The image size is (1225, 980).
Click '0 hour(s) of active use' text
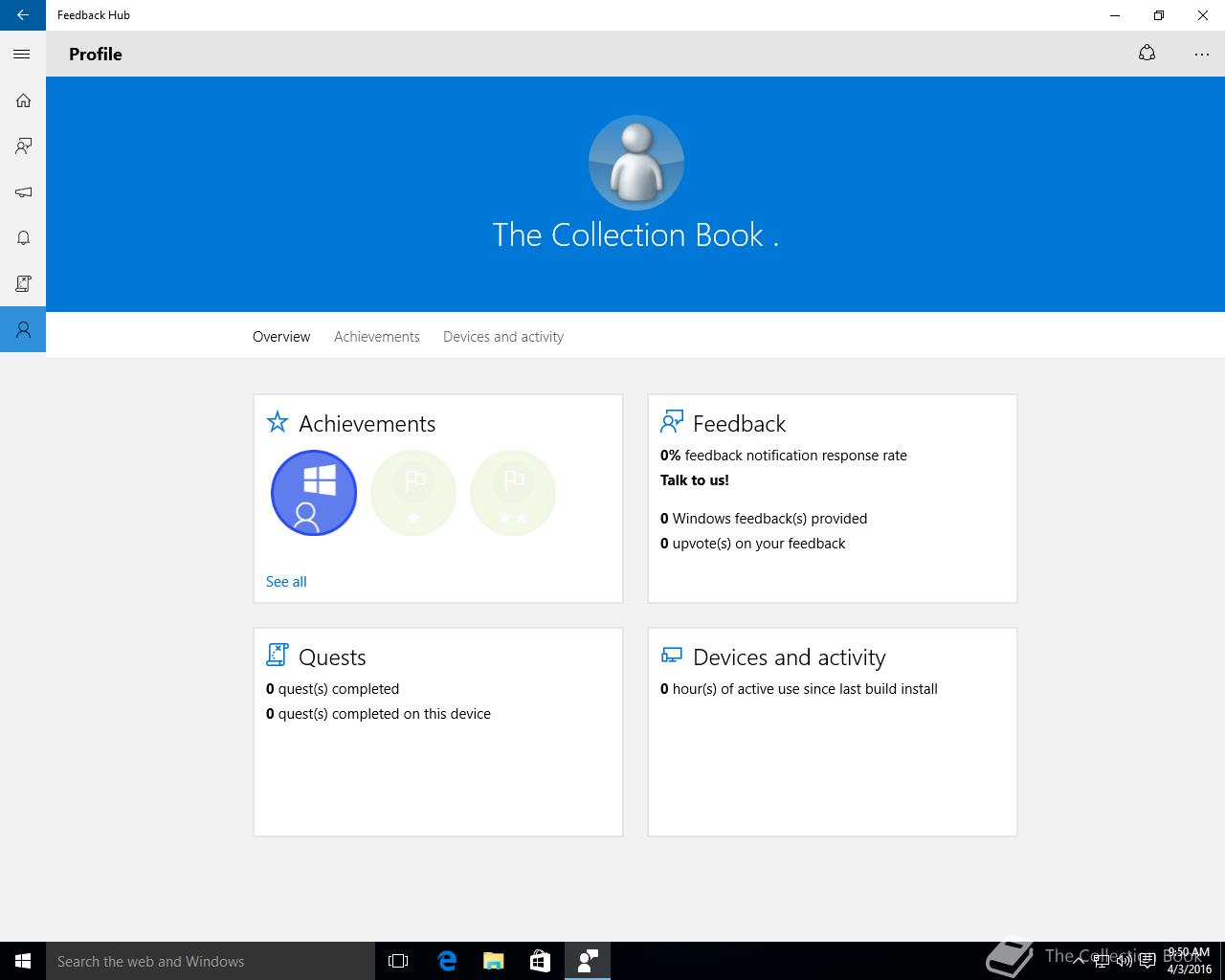coord(799,689)
